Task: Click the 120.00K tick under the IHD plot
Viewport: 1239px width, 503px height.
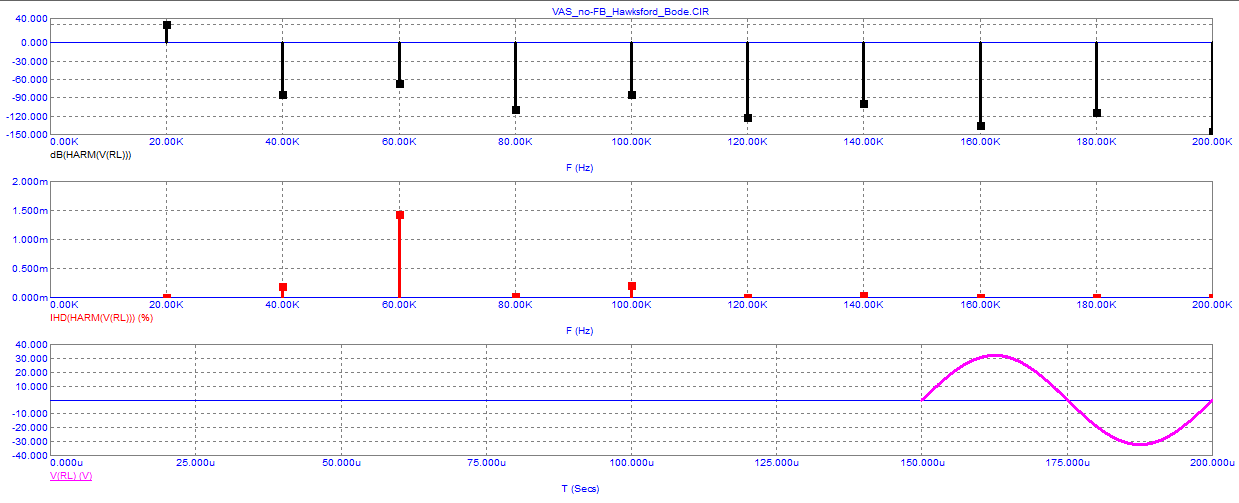Action: 748,304
